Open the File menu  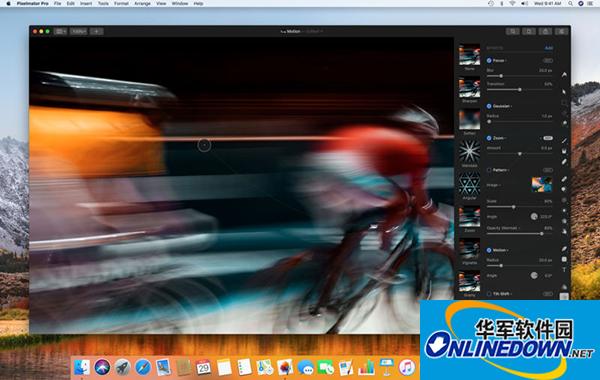pyautogui.click(x=57, y=3)
